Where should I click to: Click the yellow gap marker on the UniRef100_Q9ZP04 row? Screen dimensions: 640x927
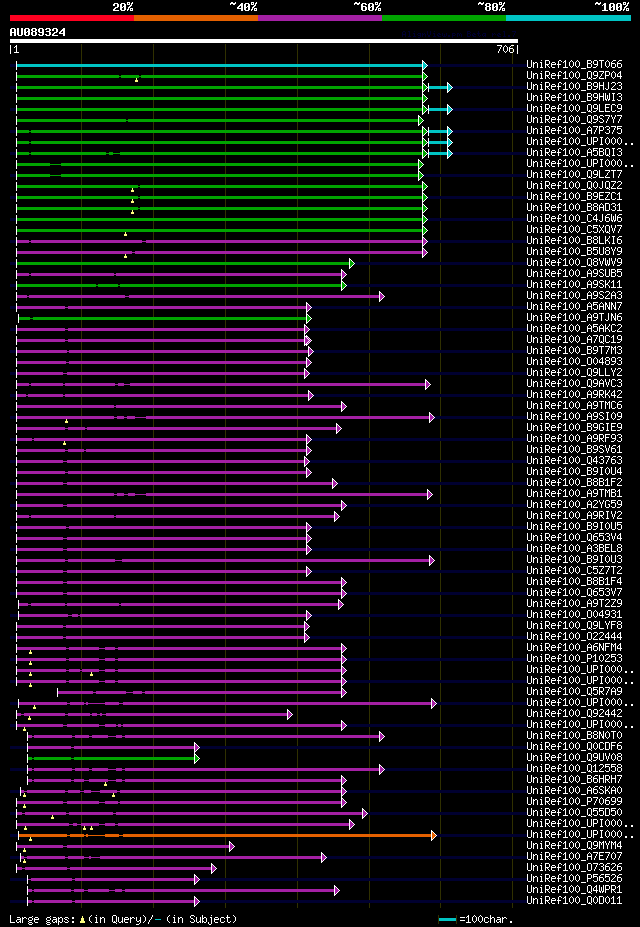click(137, 80)
